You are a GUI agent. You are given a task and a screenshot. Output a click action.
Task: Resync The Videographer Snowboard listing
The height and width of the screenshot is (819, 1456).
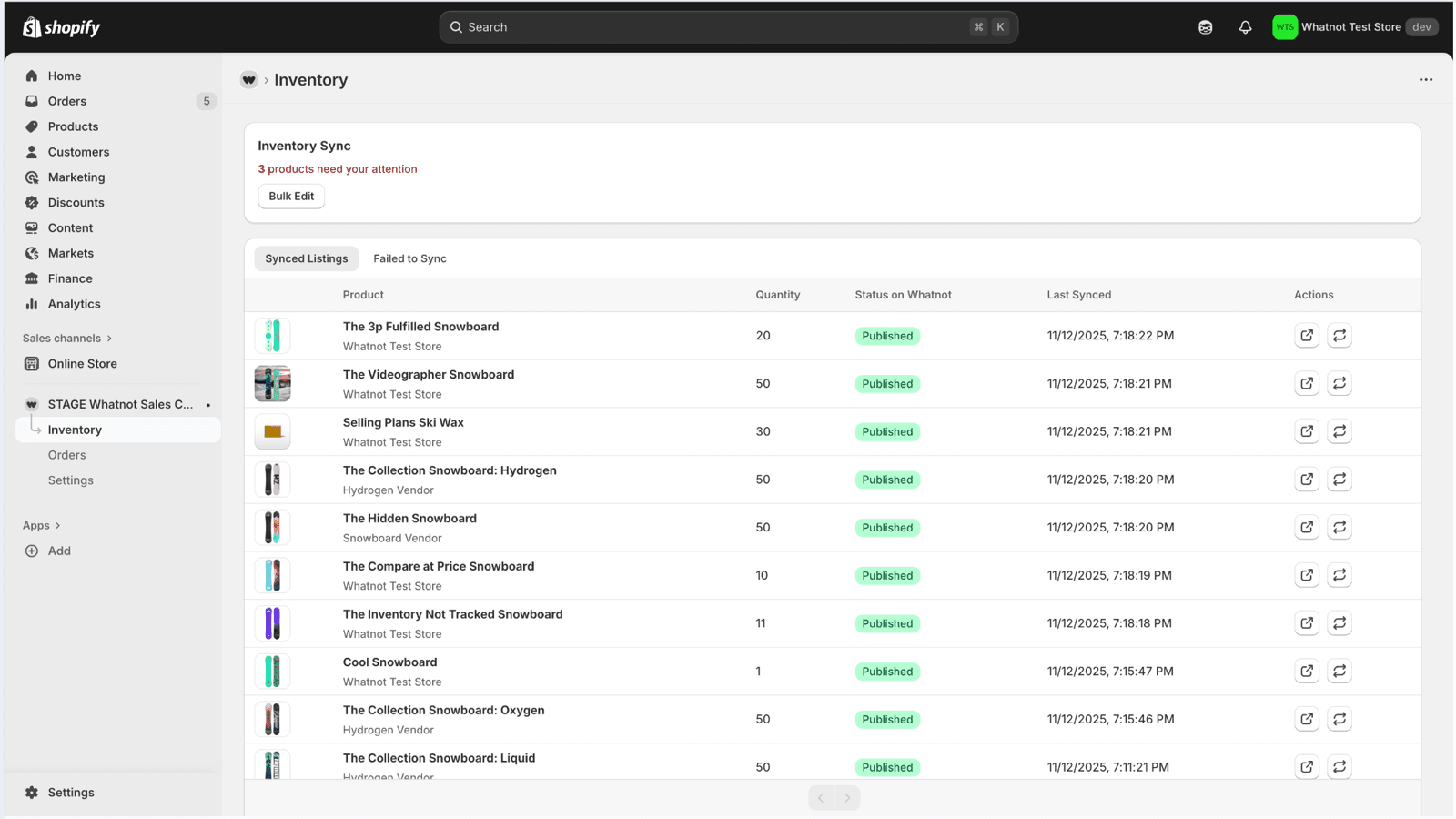[x=1340, y=384]
